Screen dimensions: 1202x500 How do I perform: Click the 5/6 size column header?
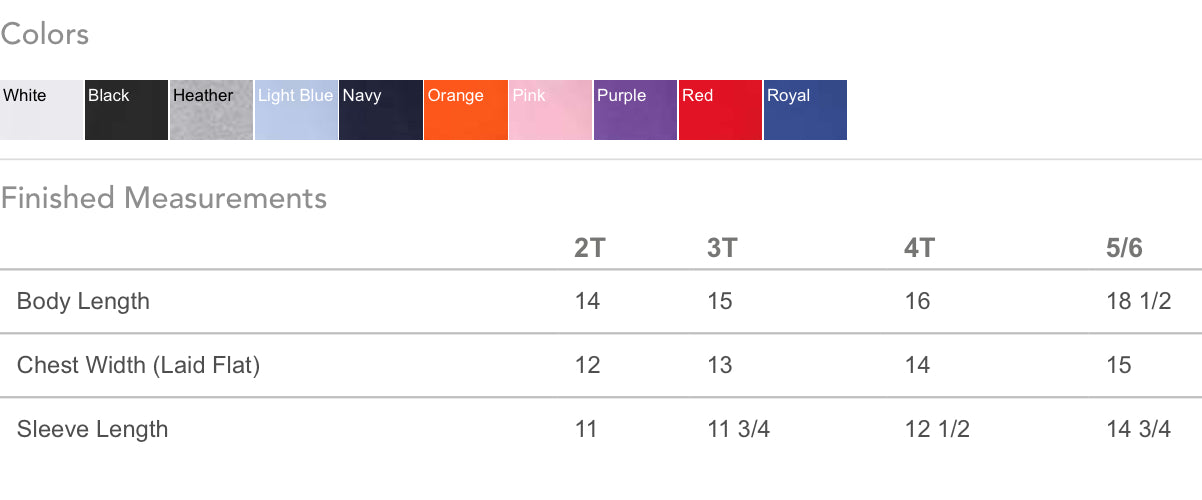click(1124, 248)
